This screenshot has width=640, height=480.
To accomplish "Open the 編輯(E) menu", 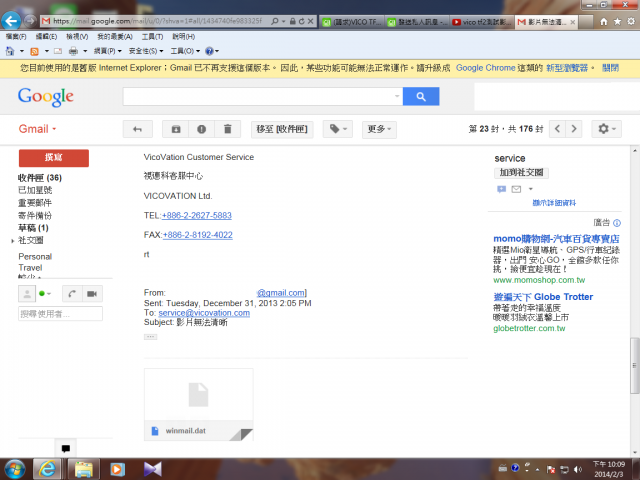I will (x=46, y=37).
